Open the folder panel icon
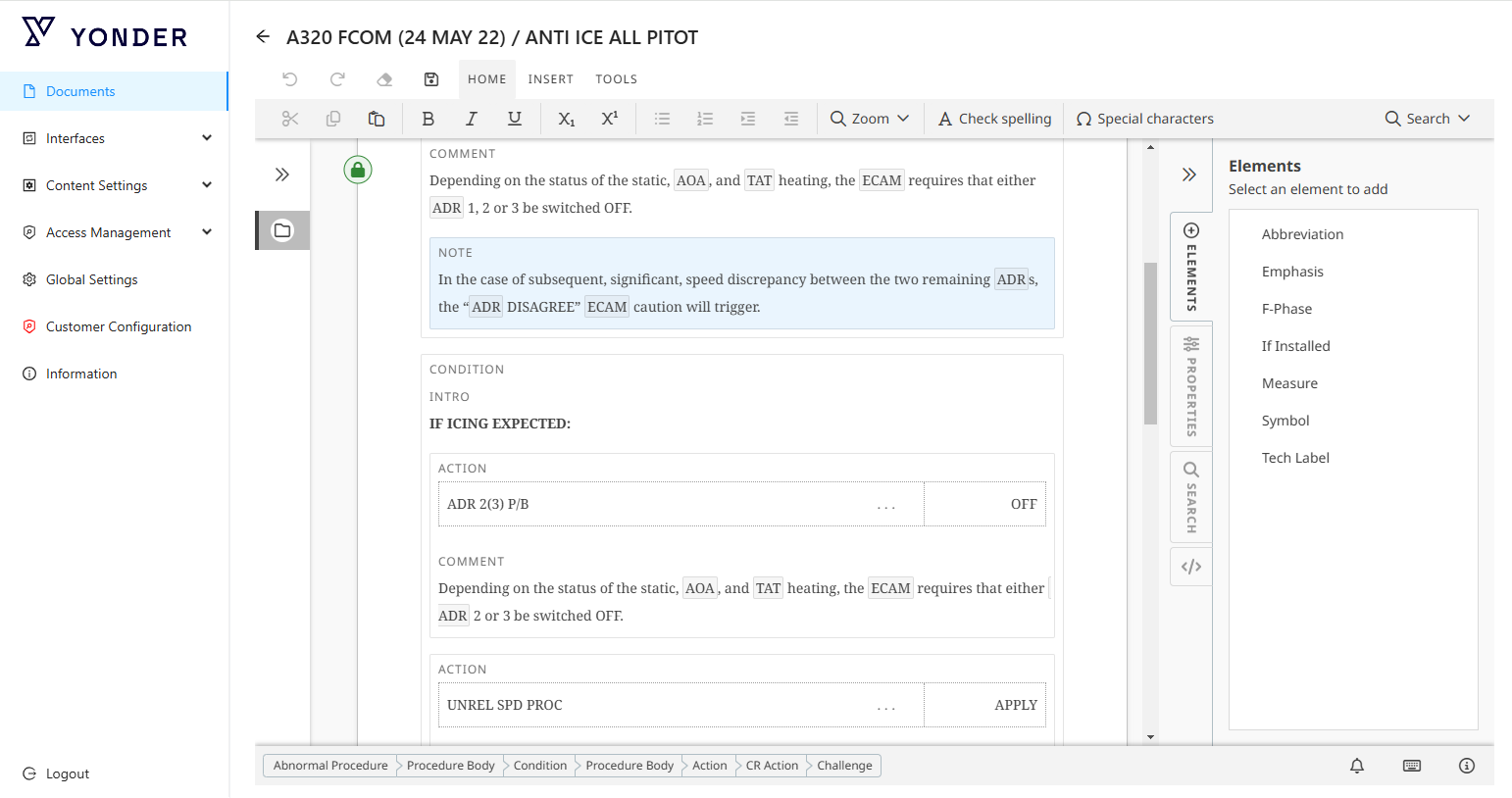This screenshot has width=1512, height=798. pos(282,230)
